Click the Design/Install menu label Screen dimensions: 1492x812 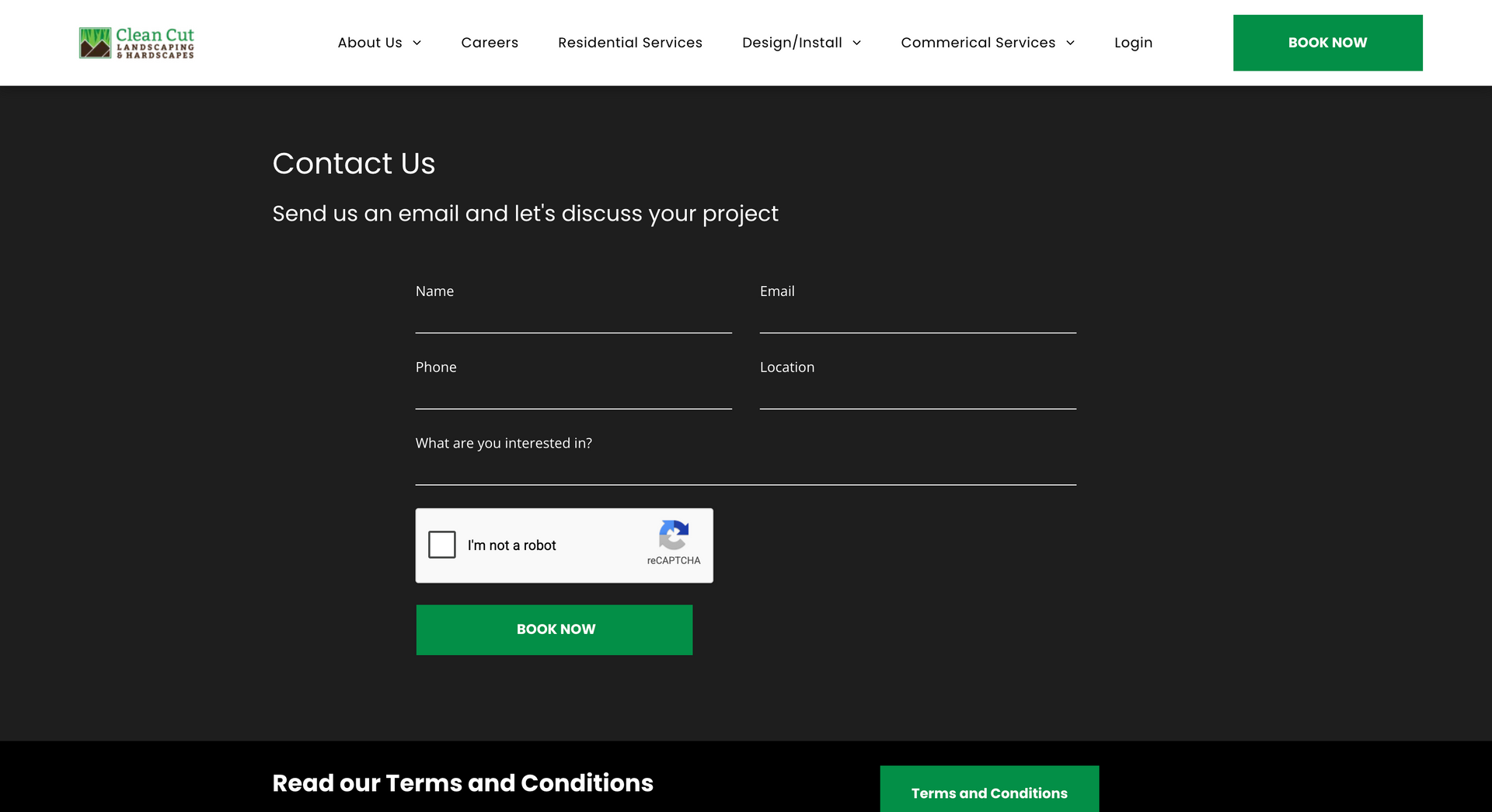pos(792,43)
